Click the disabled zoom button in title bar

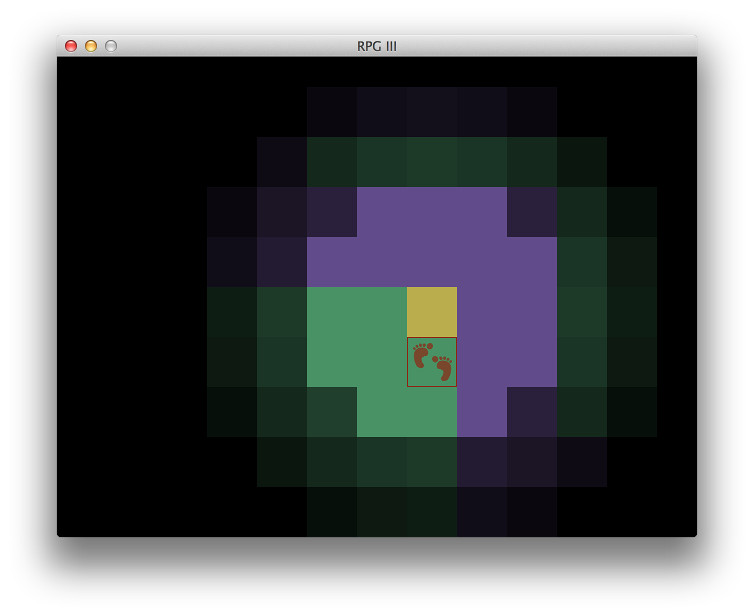point(111,46)
